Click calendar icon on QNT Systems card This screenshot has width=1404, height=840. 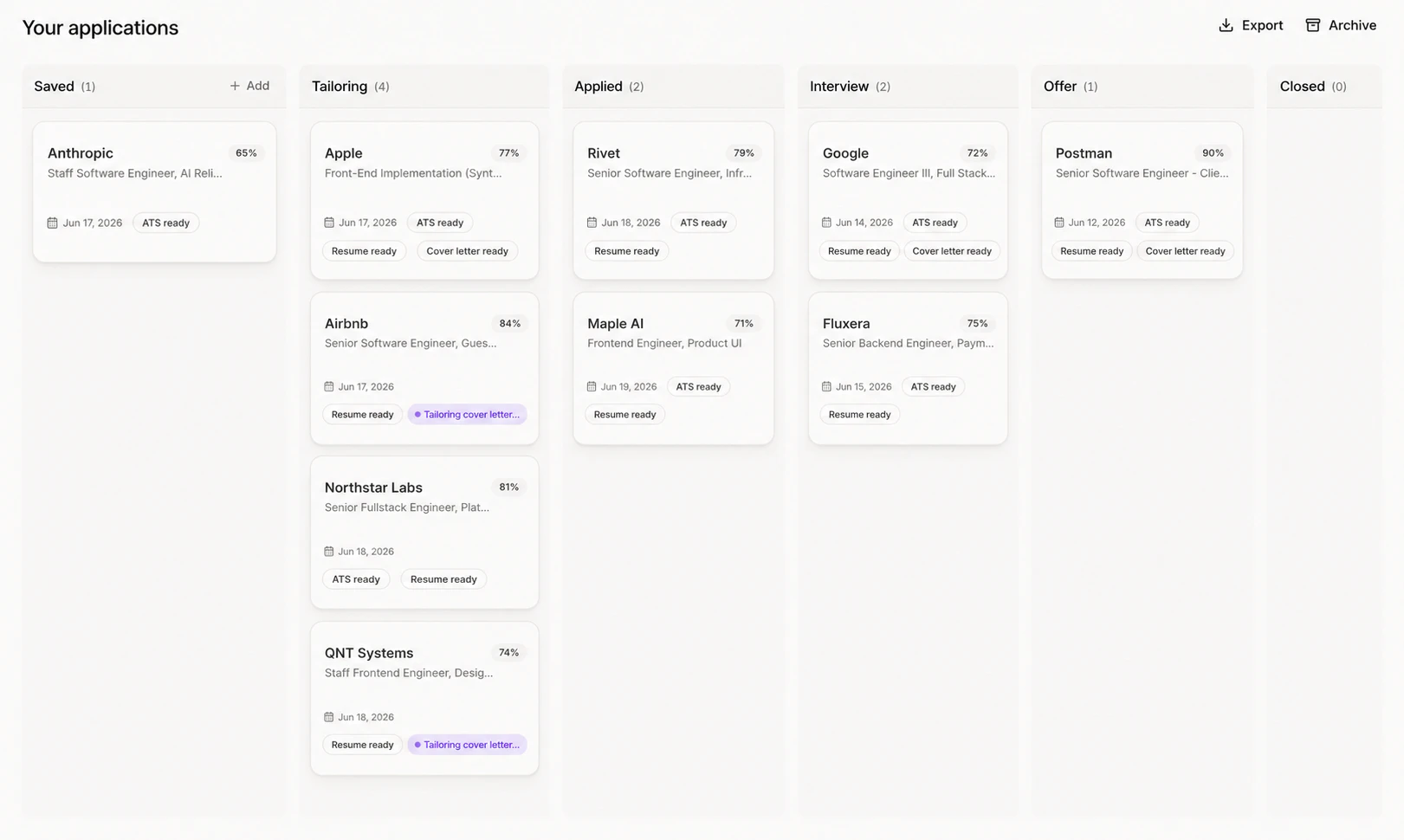point(329,717)
